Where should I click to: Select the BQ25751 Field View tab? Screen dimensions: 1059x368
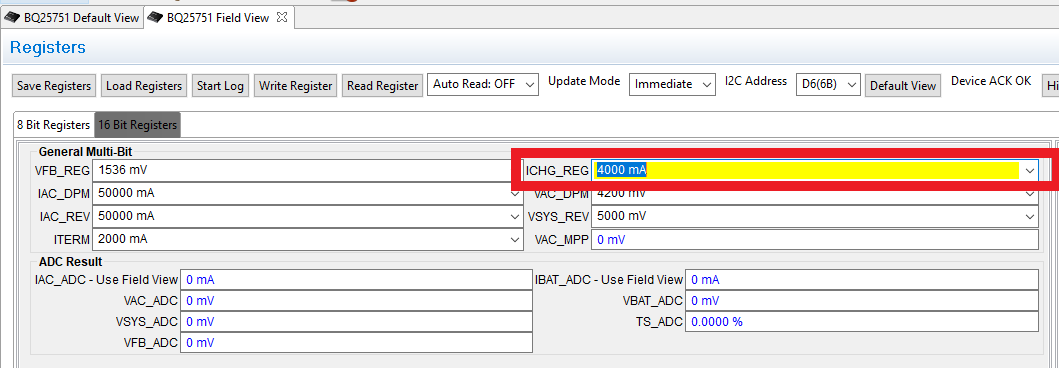(x=219, y=18)
